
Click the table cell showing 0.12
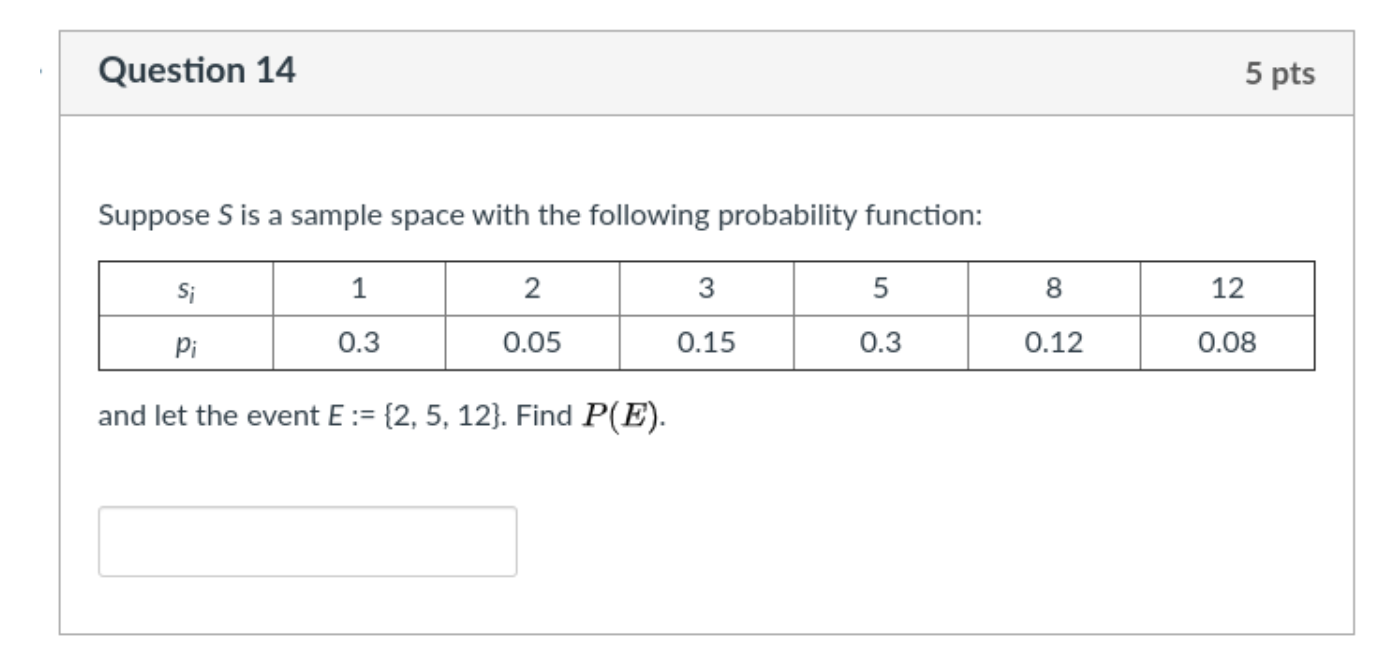[x=1055, y=341]
